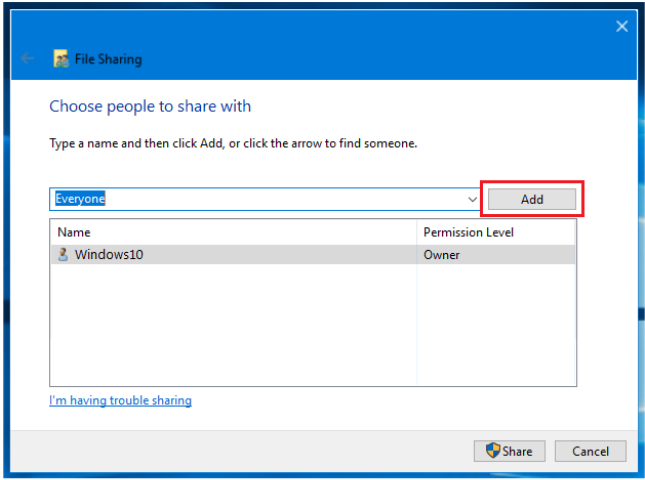Click the shield icon on the Share button
The height and width of the screenshot is (480, 645).
point(492,450)
